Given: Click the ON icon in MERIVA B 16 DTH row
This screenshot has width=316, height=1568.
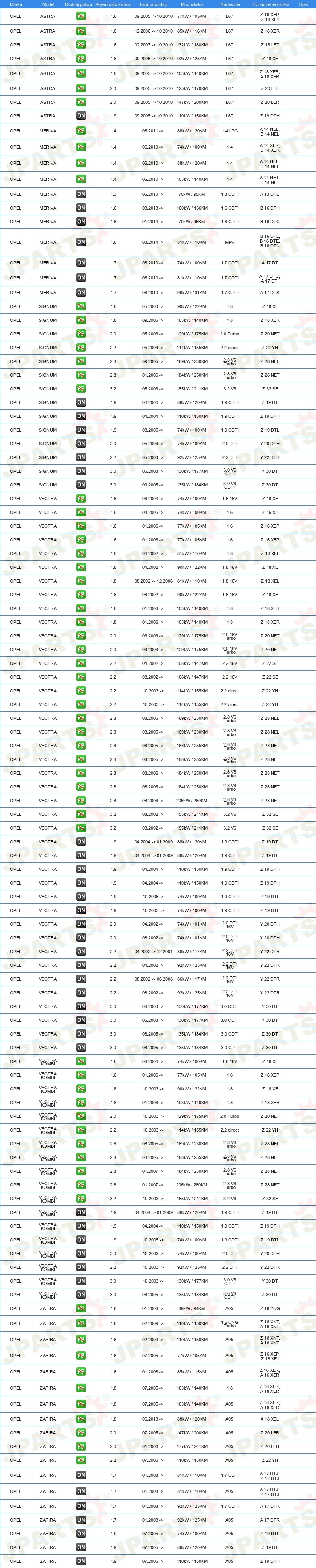Looking at the screenshot, I should coord(81,208).
